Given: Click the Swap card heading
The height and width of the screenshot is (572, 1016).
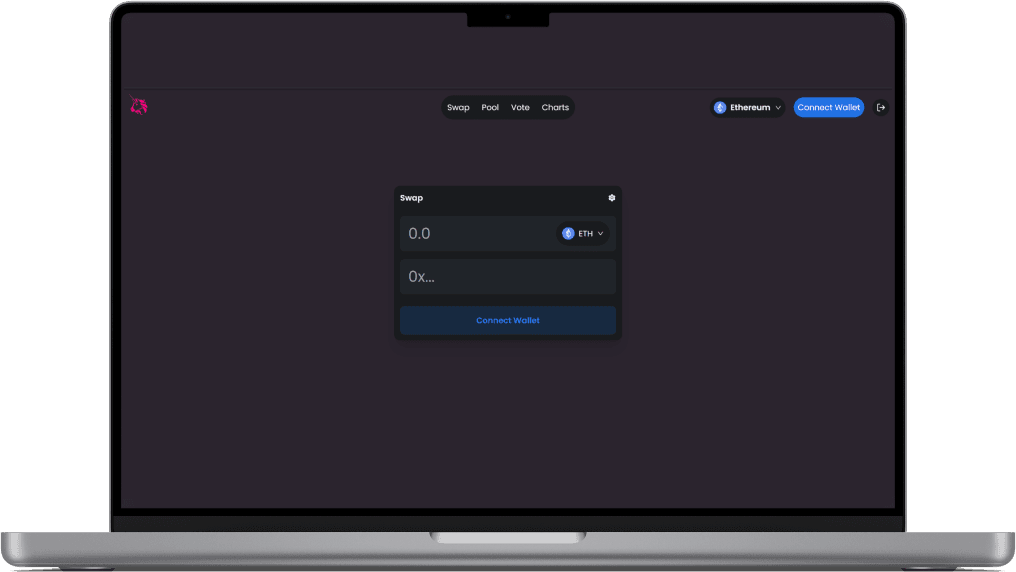Looking at the screenshot, I should click(x=412, y=198).
